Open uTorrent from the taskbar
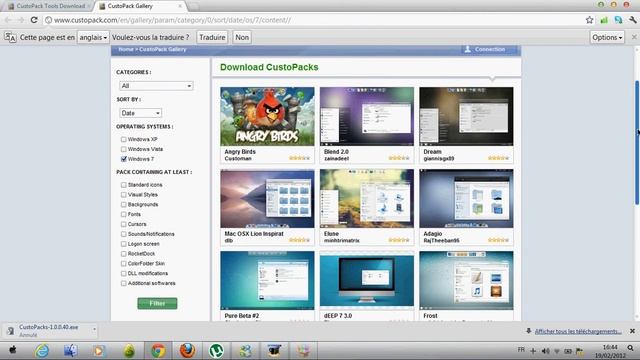 (216, 351)
